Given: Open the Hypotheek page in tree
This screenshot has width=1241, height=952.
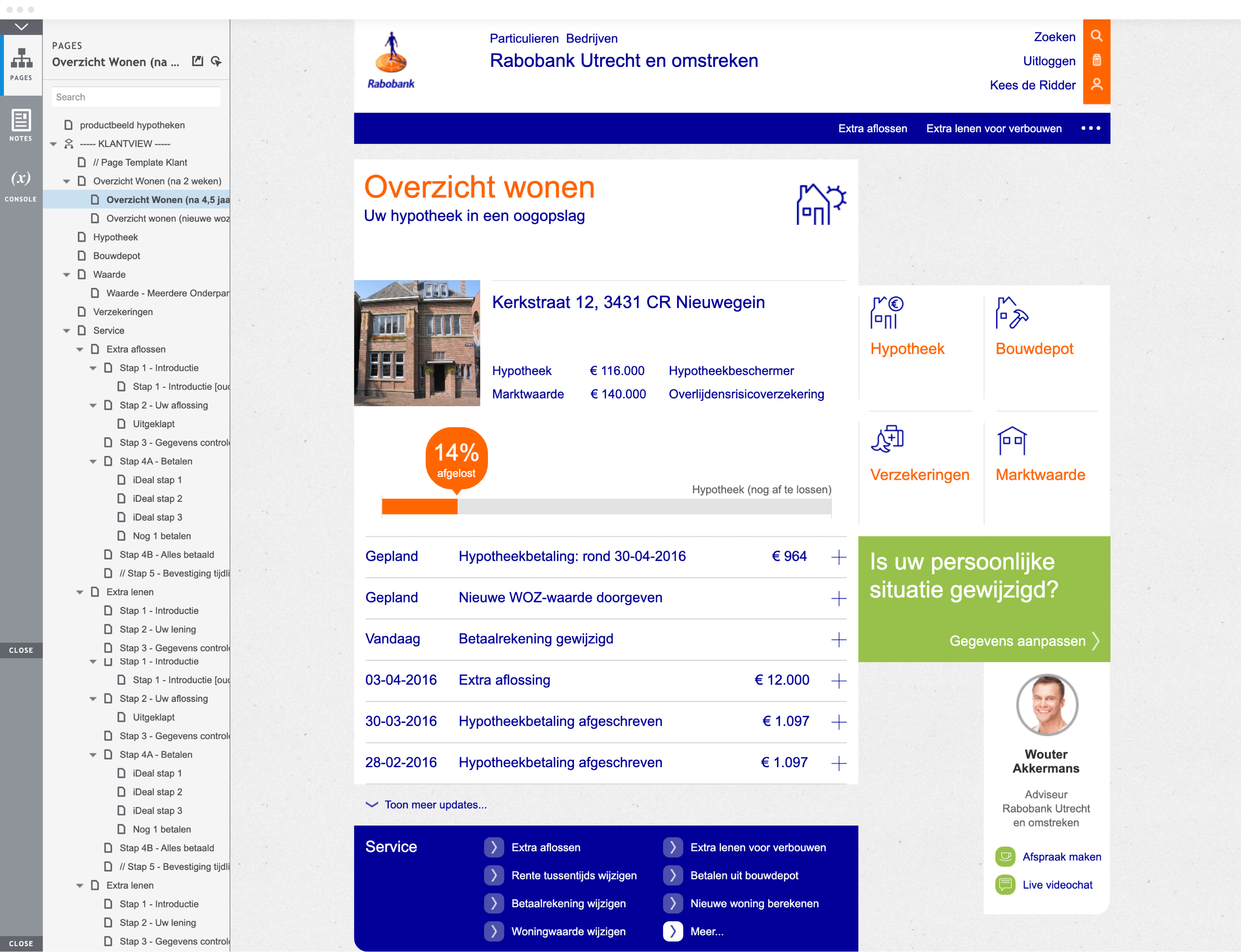Looking at the screenshot, I should point(115,237).
